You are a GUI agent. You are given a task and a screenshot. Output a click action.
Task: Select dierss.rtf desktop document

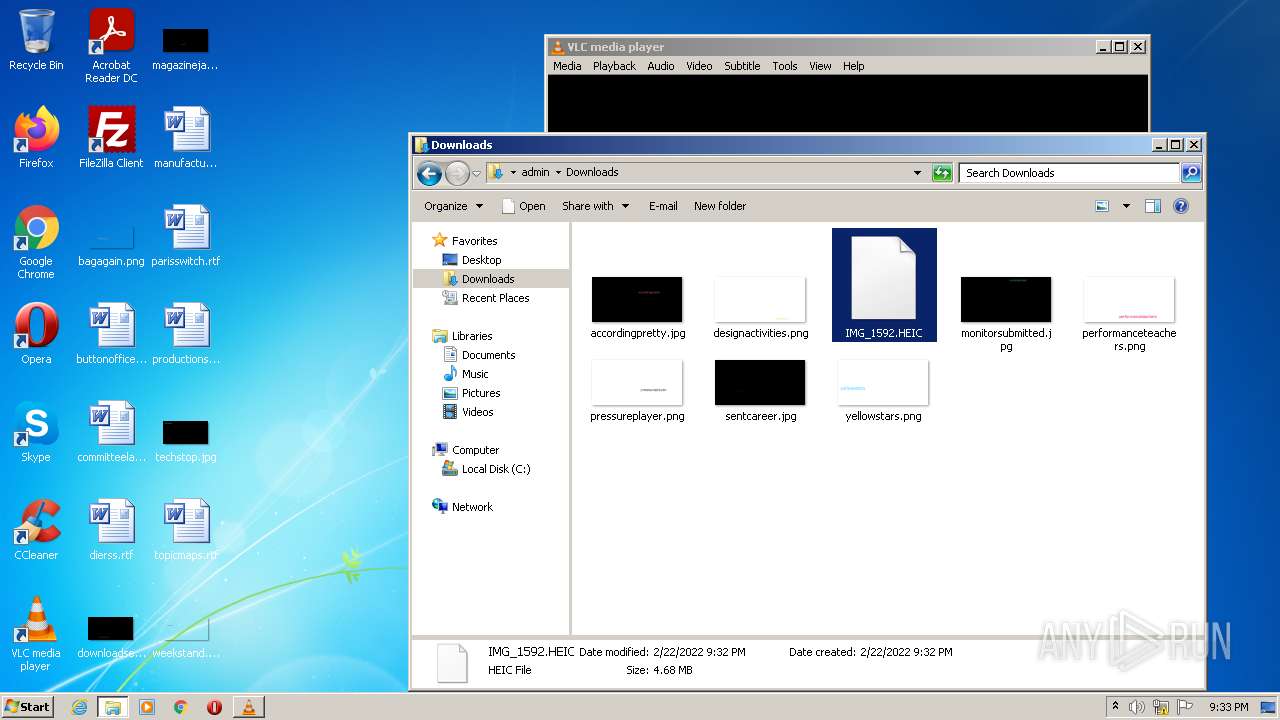point(111,529)
